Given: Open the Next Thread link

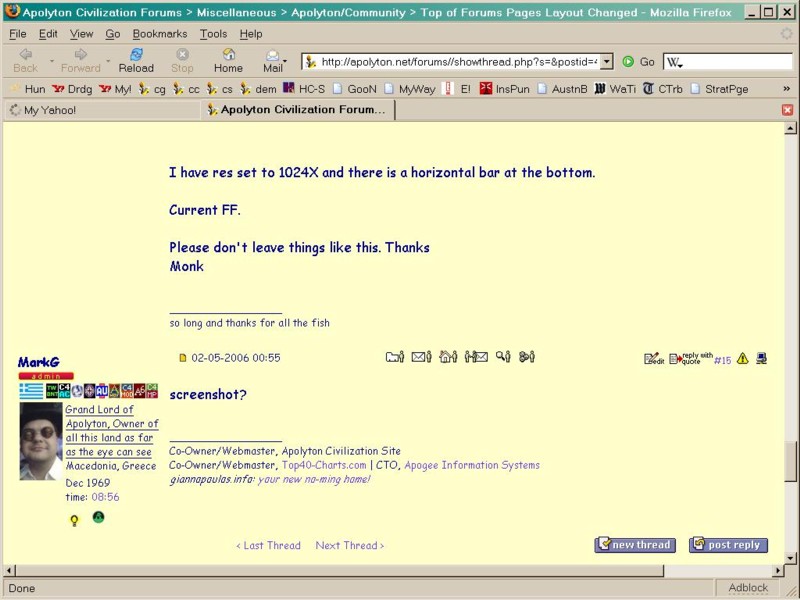Looking at the screenshot, I should tap(349, 545).
